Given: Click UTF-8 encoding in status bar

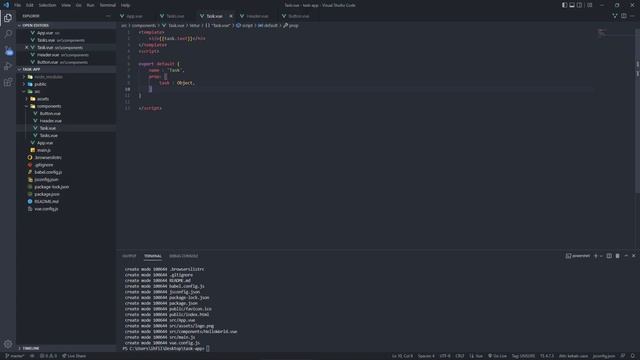Looking at the screenshot, I should (445, 356).
